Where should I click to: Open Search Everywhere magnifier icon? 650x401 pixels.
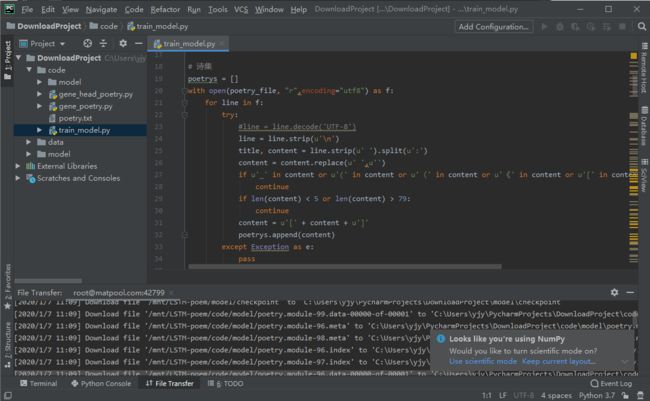[642, 27]
